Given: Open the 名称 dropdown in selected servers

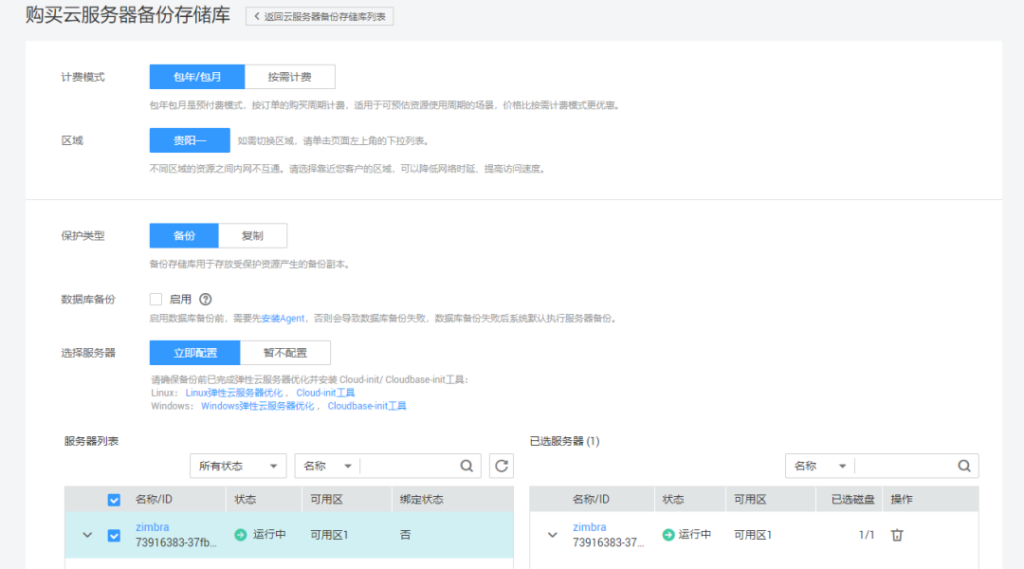Looking at the screenshot, I should 820,466.
